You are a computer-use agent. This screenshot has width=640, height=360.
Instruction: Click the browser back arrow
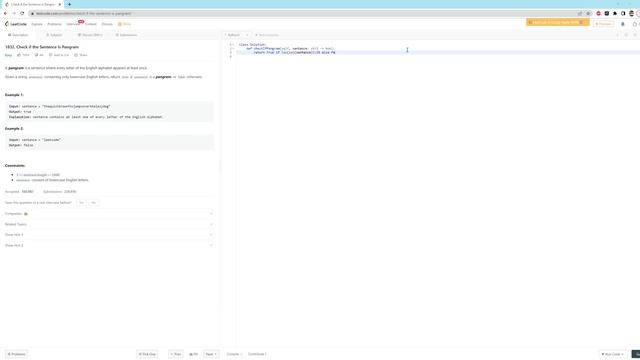[5, 13]
